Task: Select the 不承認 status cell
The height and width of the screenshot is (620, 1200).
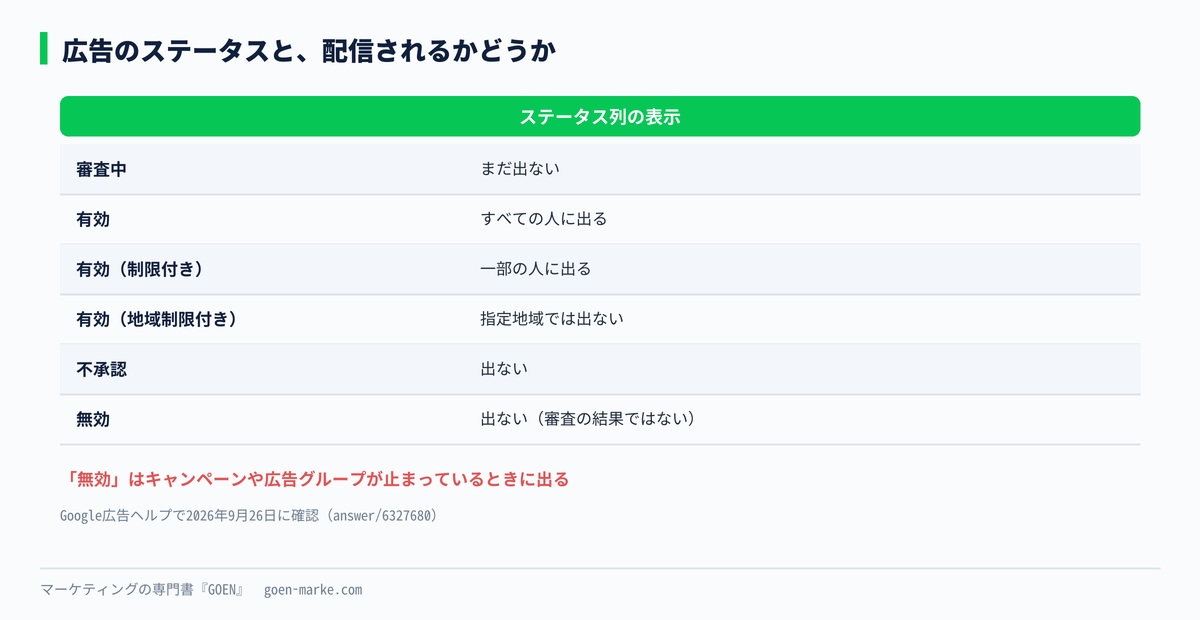Action: click(101, 369)
